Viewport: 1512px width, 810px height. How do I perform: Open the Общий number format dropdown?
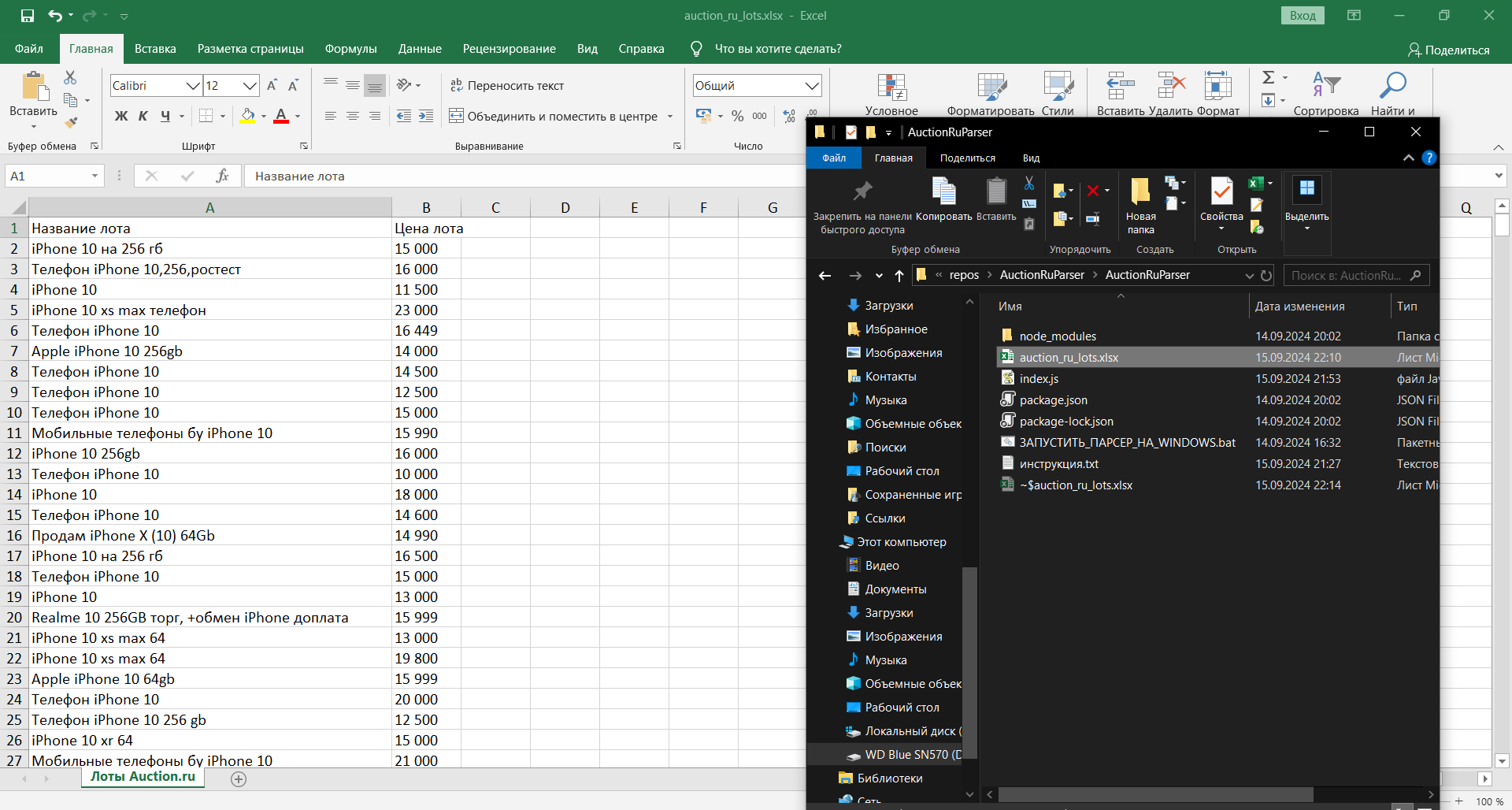(812, 85)
